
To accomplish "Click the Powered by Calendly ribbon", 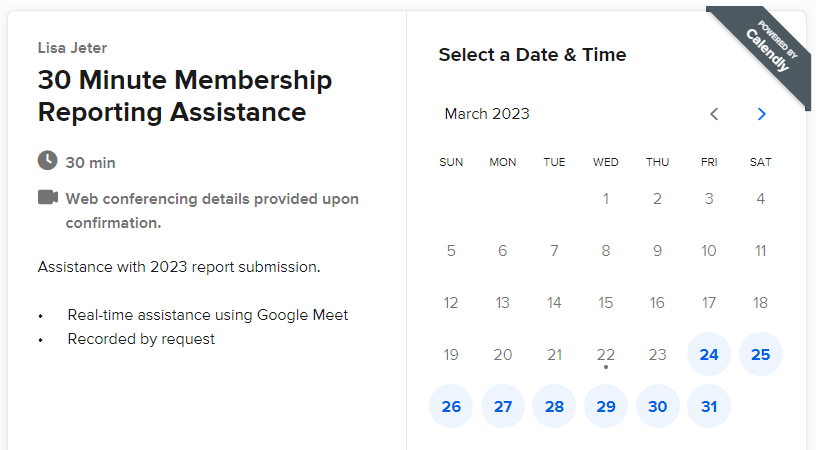I will [x=767, y=49].
